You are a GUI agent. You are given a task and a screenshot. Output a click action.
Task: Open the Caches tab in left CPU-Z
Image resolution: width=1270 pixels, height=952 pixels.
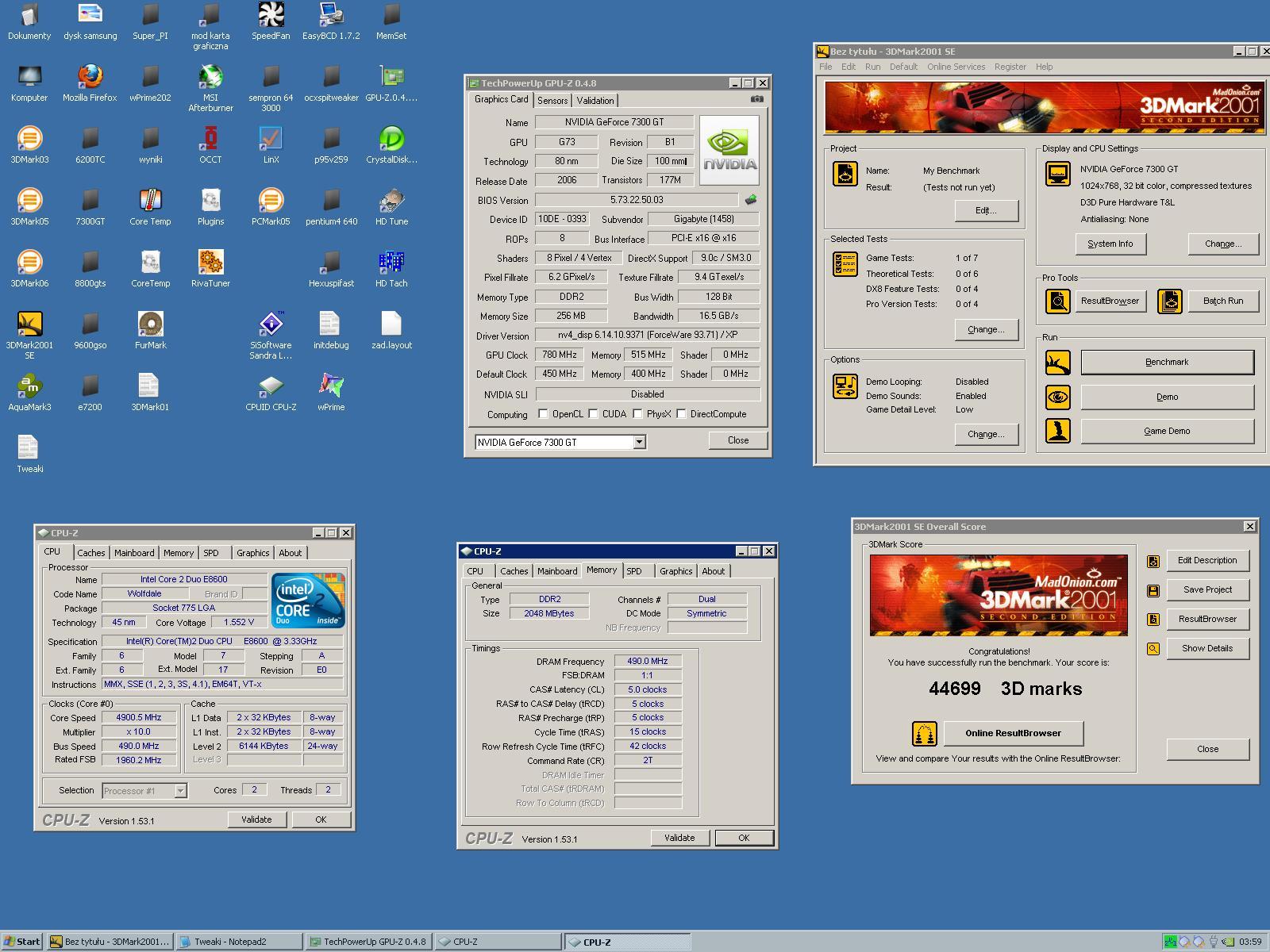tap(90, 553)
